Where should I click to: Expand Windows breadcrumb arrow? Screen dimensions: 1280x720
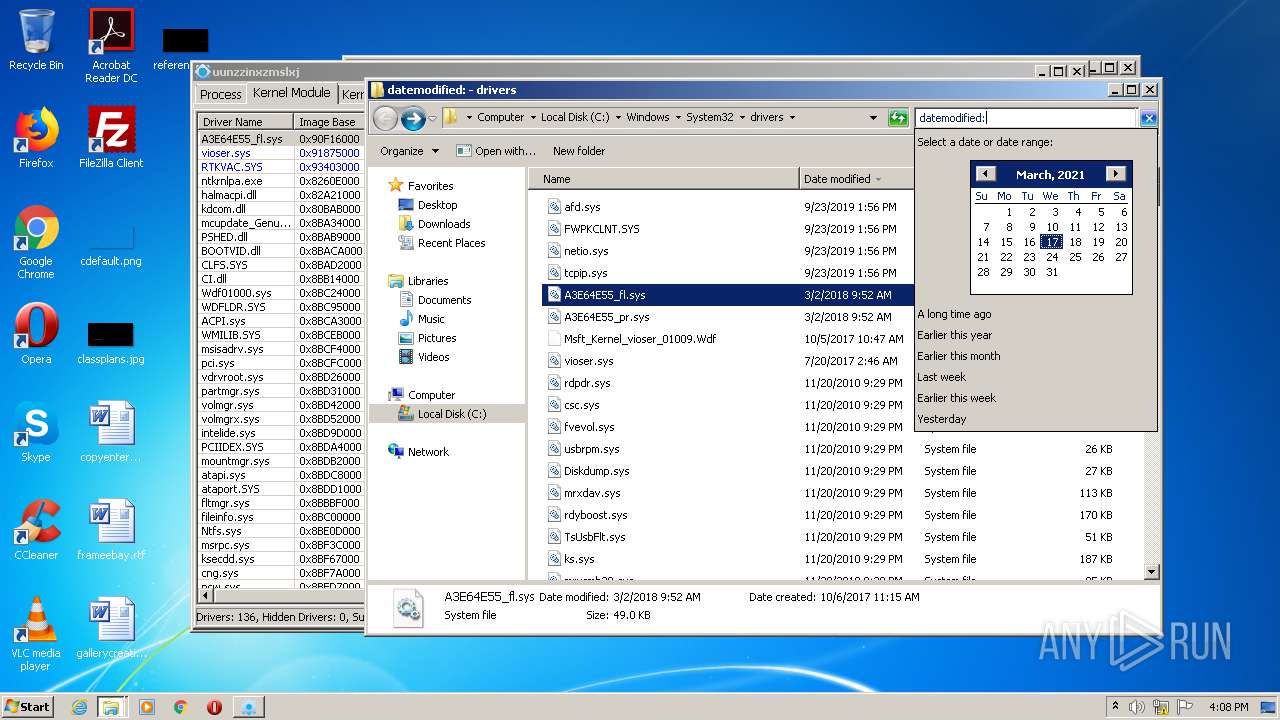(x=678, y=118)
